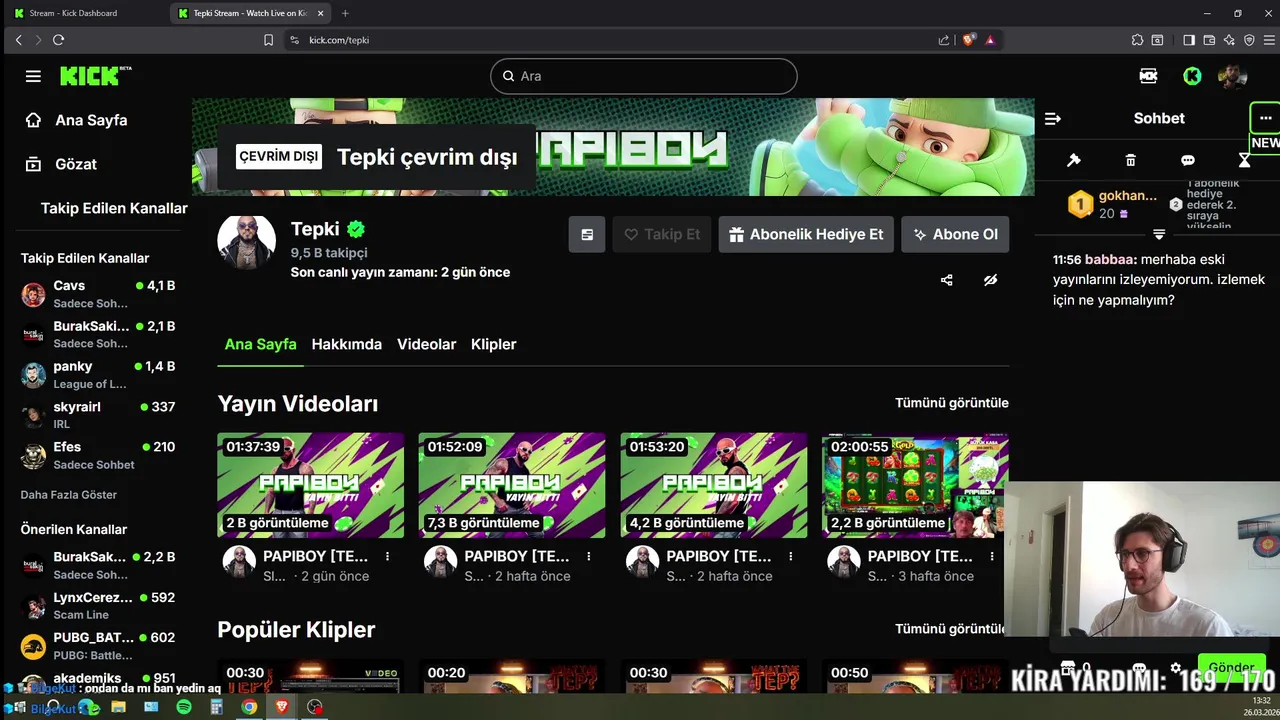Switch to Klipler tab
The width and height of the screenshot is (1280, 720).
click(494, 344)
